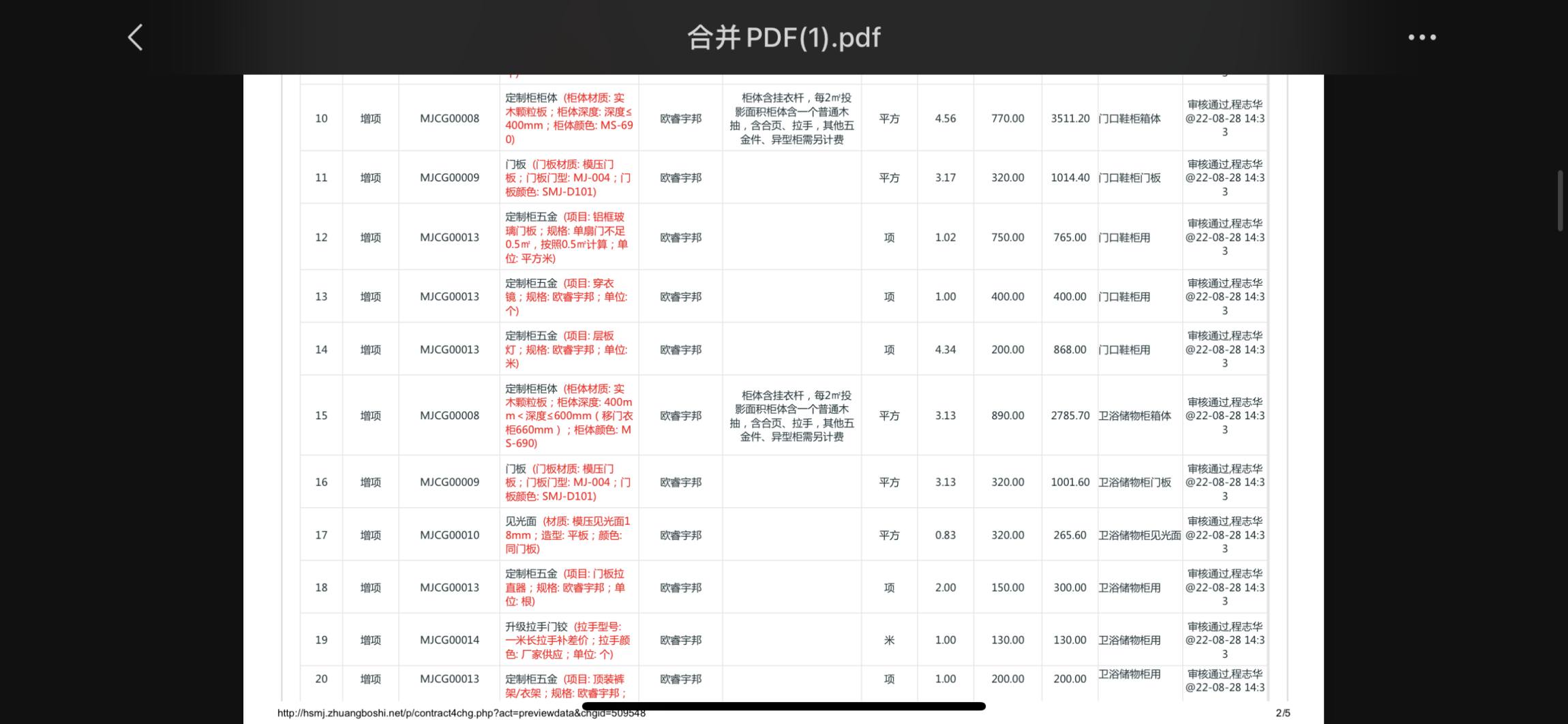1568x724 pixels.
Task: Select the 2785.70 total in row 15
Action: 1070,416
